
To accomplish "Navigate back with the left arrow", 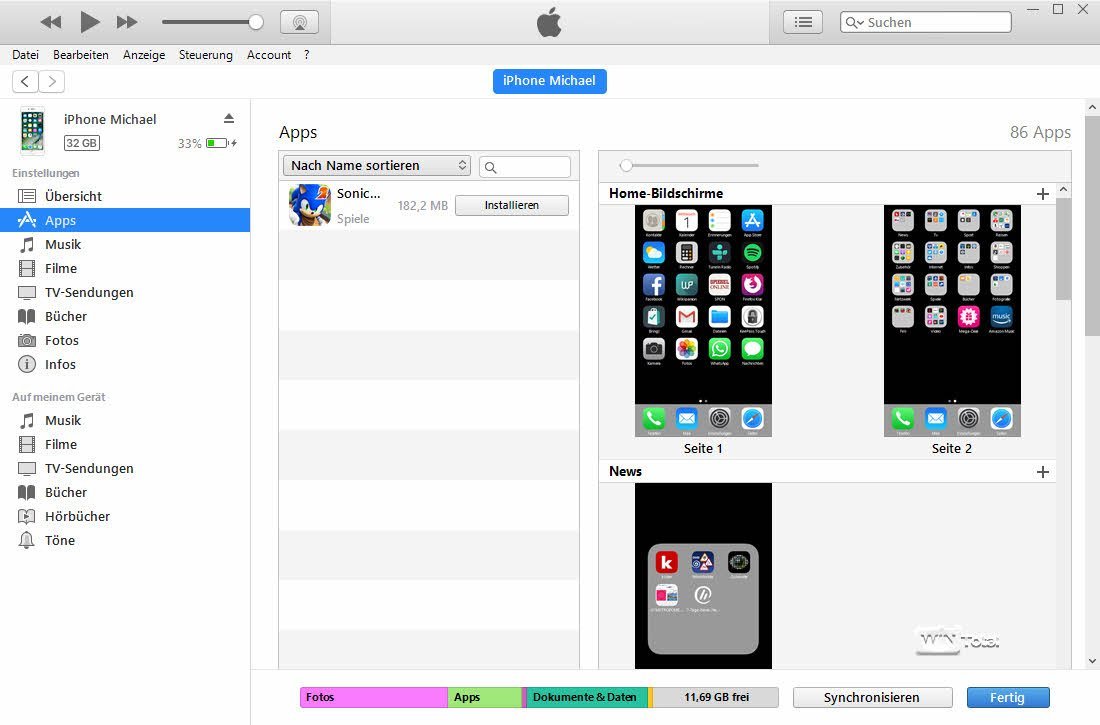I will (x=25, y=82).
